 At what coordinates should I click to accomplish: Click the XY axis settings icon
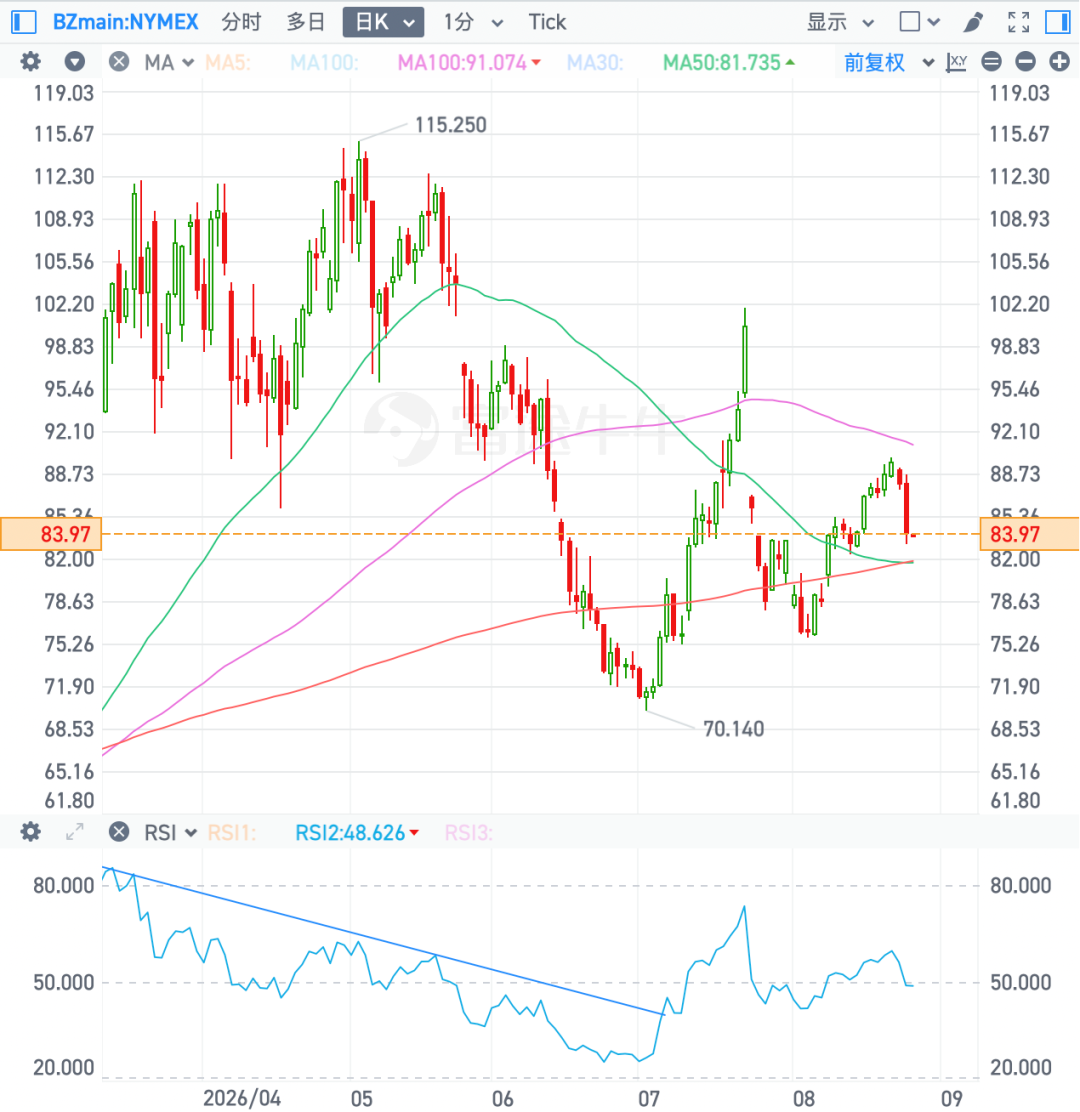point(957,62)
